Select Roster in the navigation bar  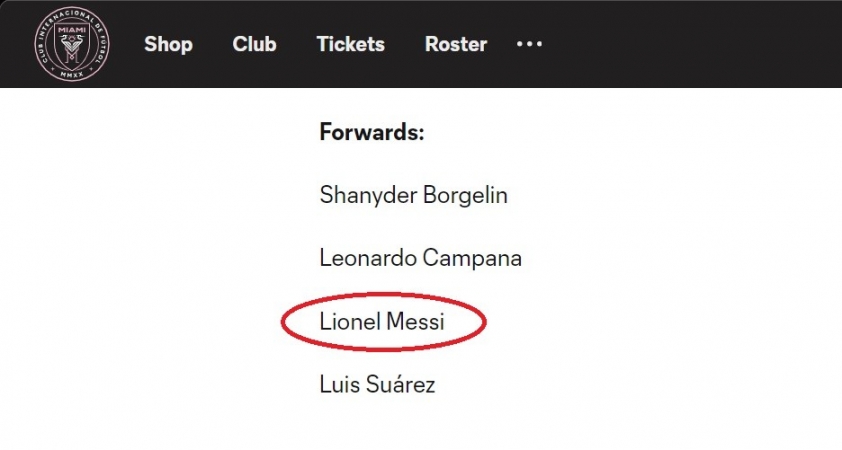456,44
